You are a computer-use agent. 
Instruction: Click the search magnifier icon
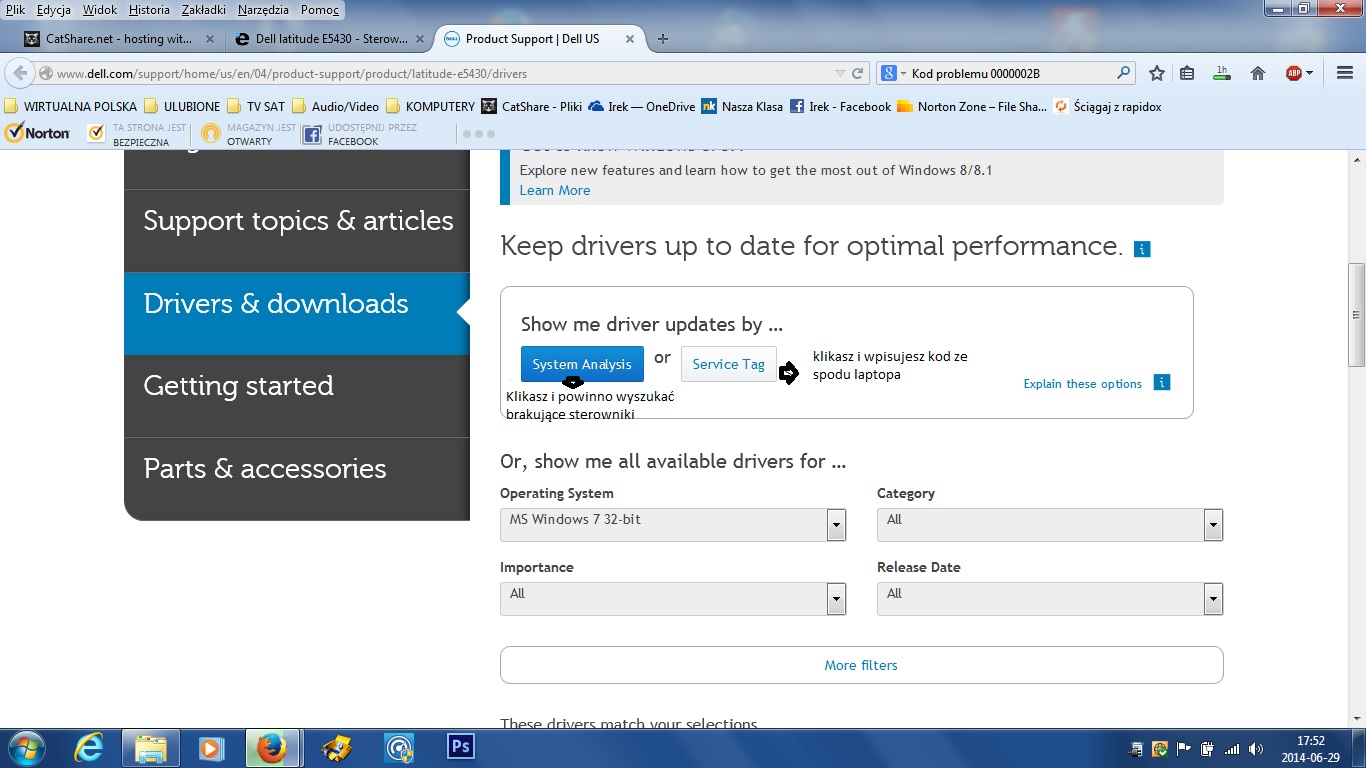point(1124,73)
